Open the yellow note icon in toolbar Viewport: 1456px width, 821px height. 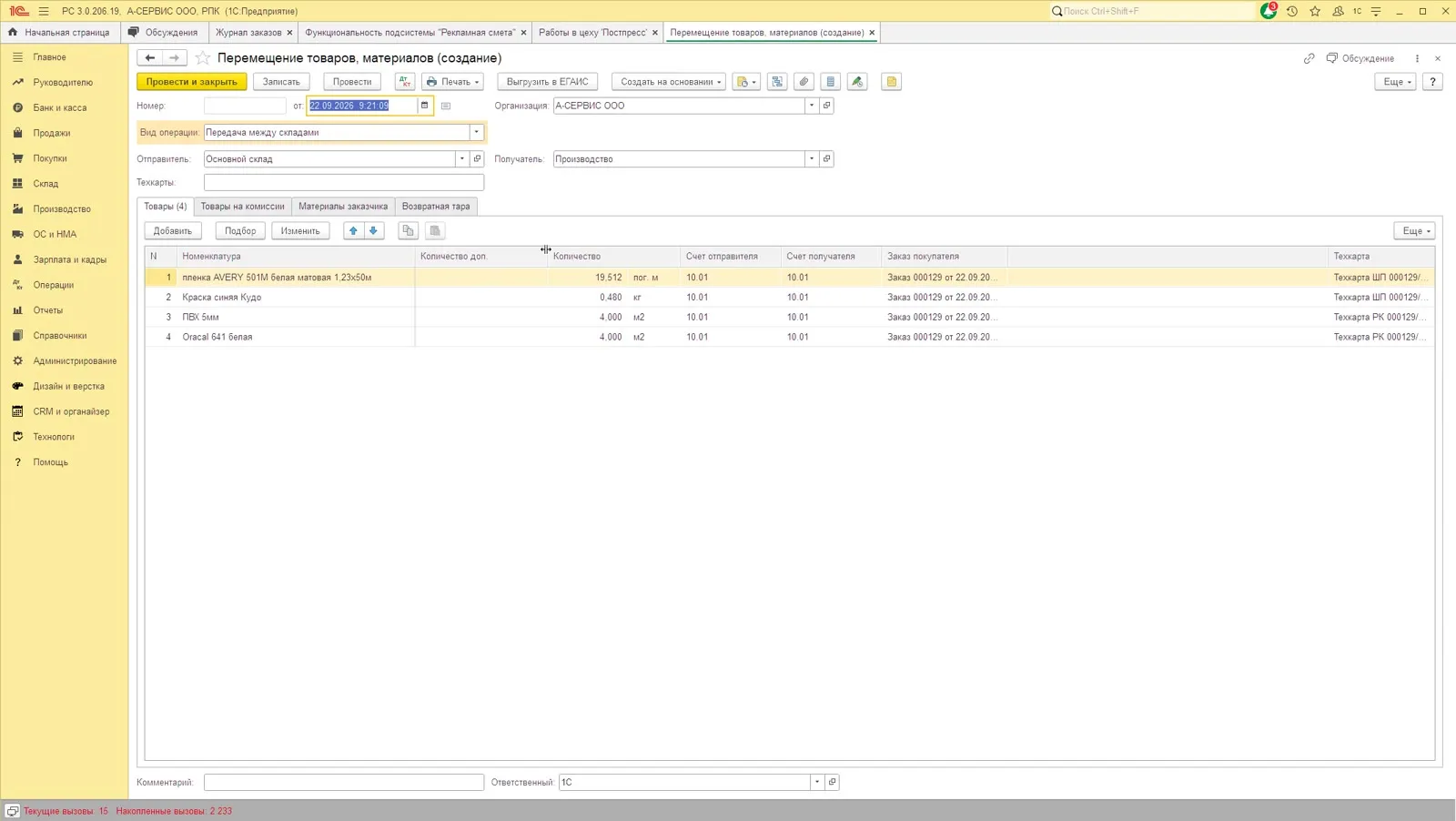(892, 82)
